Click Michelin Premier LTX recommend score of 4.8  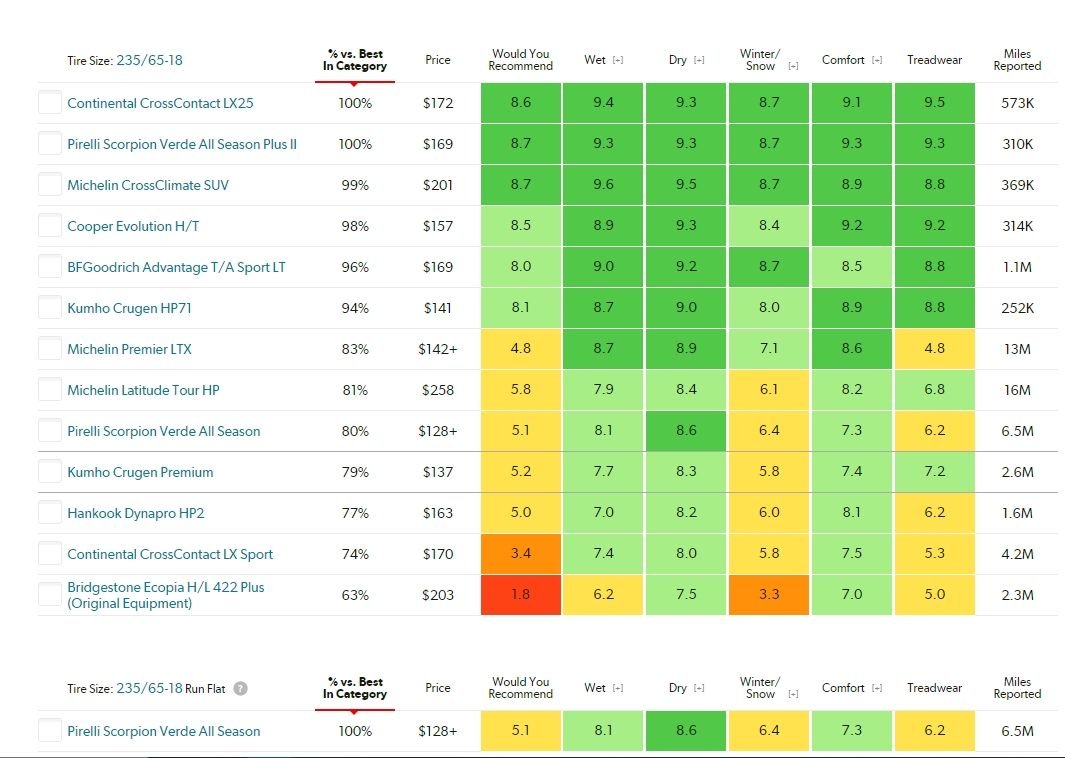click(x=520, y=348)
